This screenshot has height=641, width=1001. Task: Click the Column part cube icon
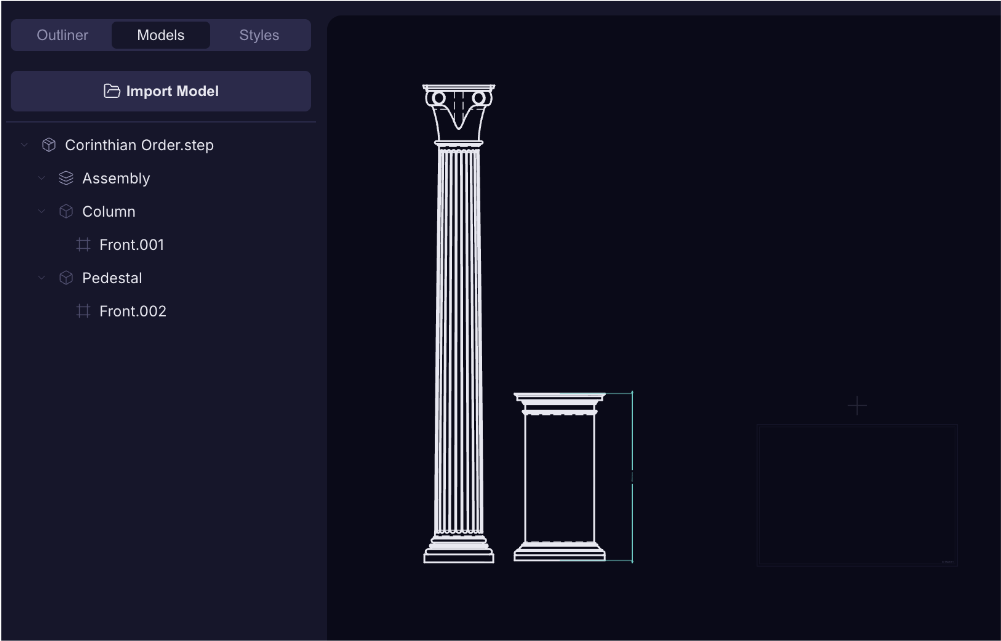pyautogui.click(x=66, y=211)
